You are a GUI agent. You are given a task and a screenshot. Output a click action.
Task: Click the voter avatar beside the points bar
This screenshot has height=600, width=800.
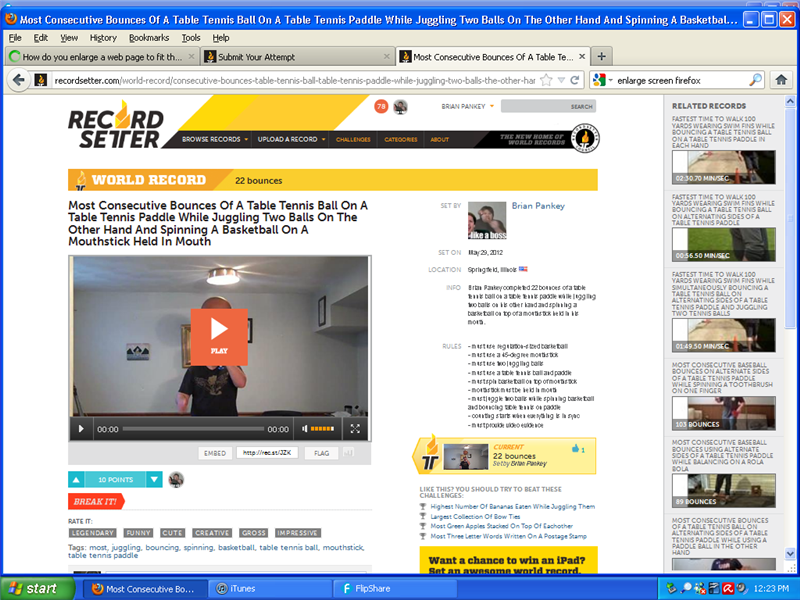point(176,480)
